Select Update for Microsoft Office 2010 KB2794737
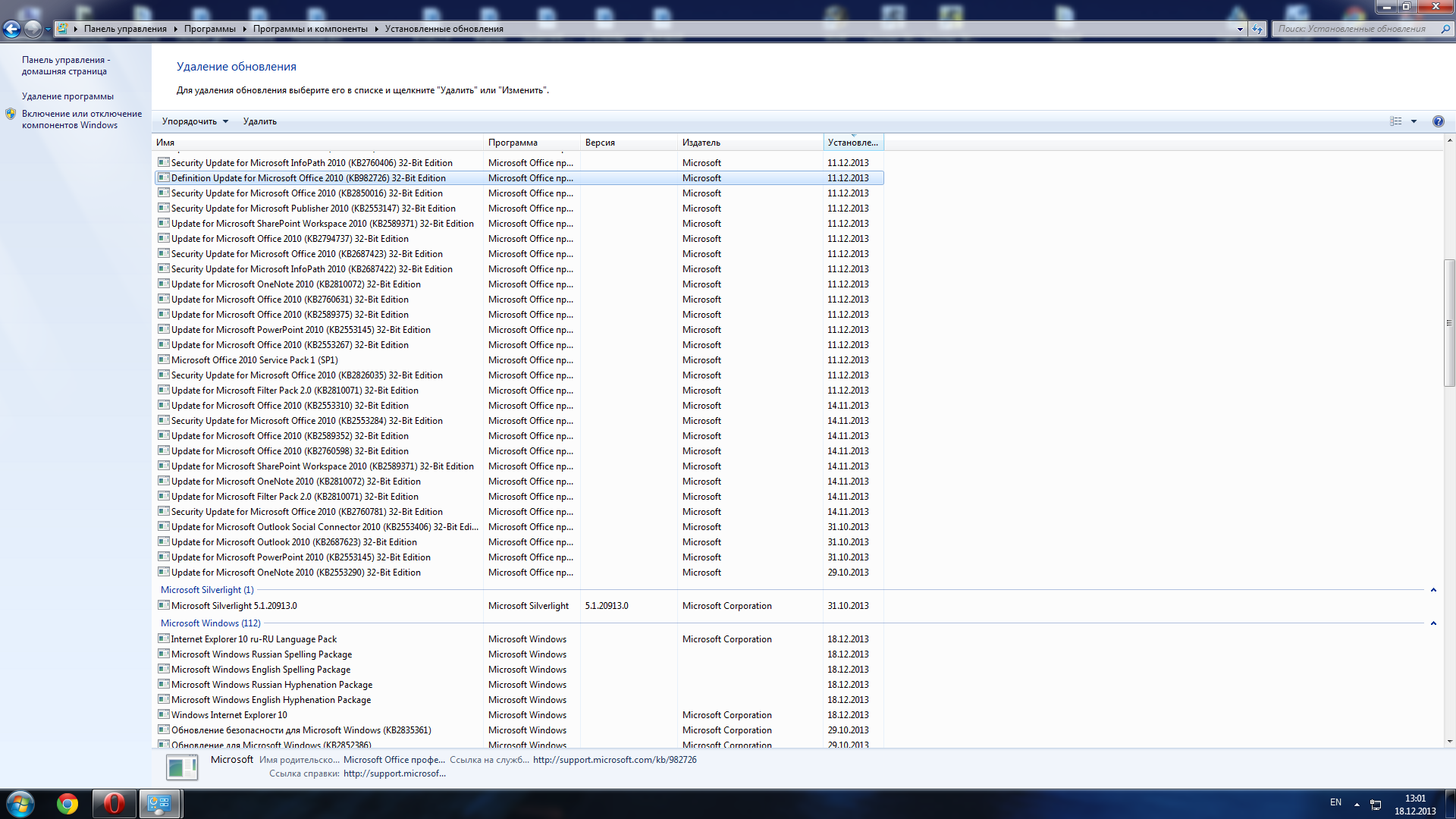Viewport: 1456px width, 819px height. click(x=519, y=239)
